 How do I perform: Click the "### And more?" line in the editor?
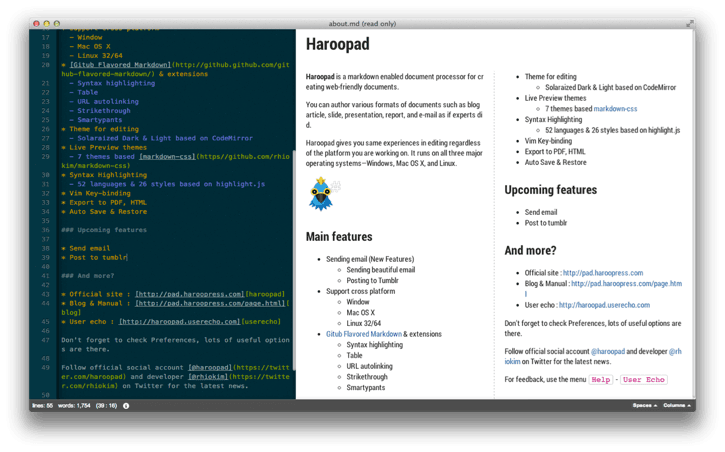point(87,275)
